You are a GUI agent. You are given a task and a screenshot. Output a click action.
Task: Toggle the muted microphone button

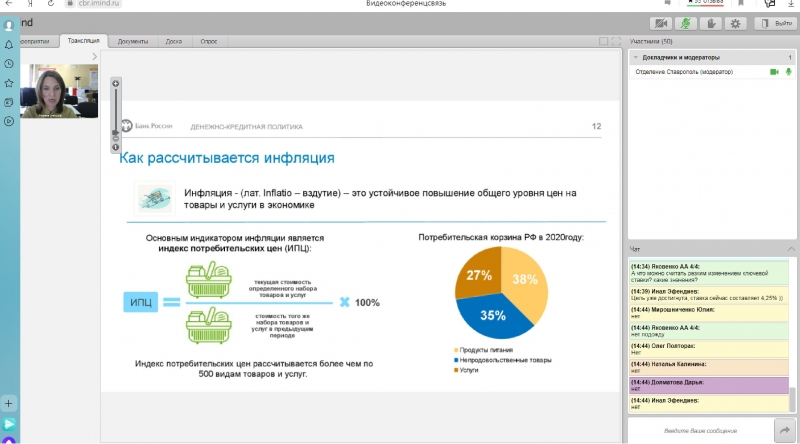pyautogui.click(x=686, y=23)
